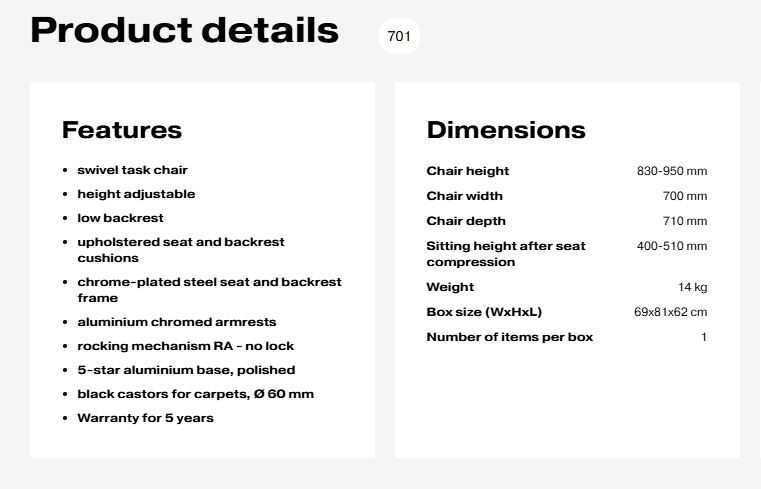The width and height of the screenshot is (761, 489).
Task: Click the low backrest feature item
Action: pyautogui.click(x=120, y=218)
